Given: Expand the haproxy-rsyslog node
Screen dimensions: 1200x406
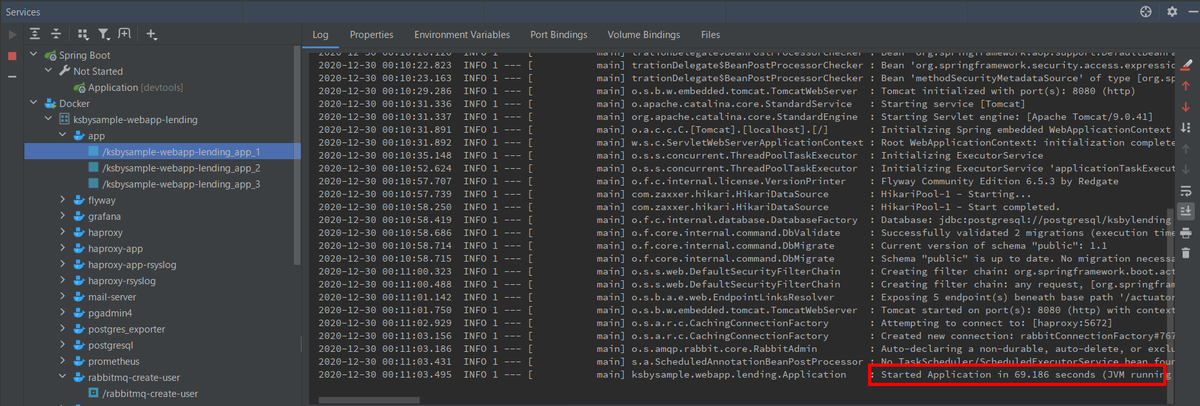Looking at the screenshot, I should pyautogui.click(x=63, y=280).
